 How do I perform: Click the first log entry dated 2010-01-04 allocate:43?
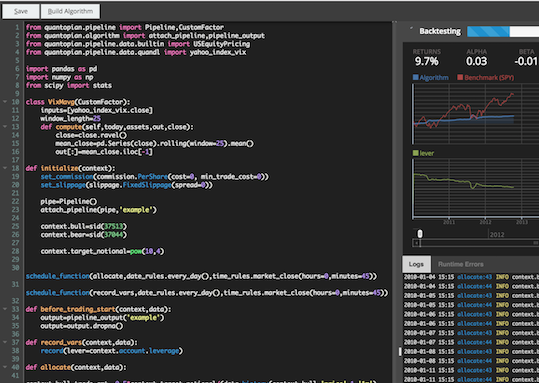(471, 277)
